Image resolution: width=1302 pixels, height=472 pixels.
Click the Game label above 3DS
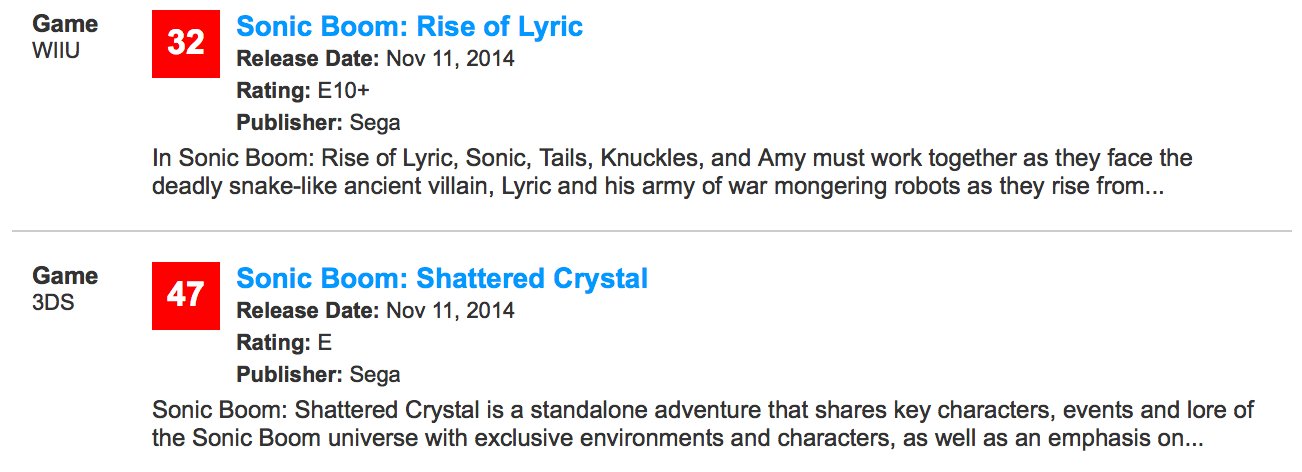pos(65,275)
